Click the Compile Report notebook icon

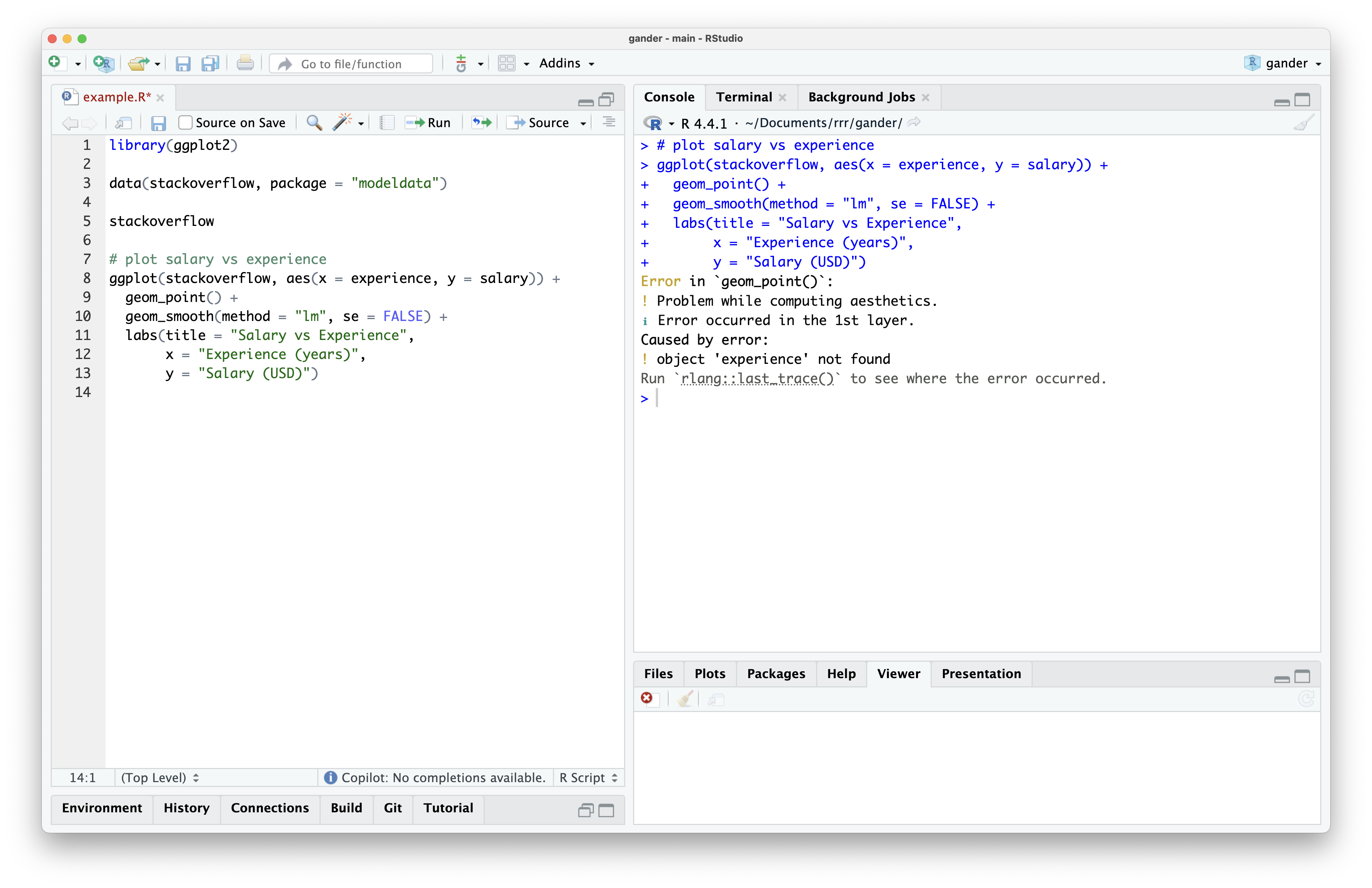coord(386,122)
